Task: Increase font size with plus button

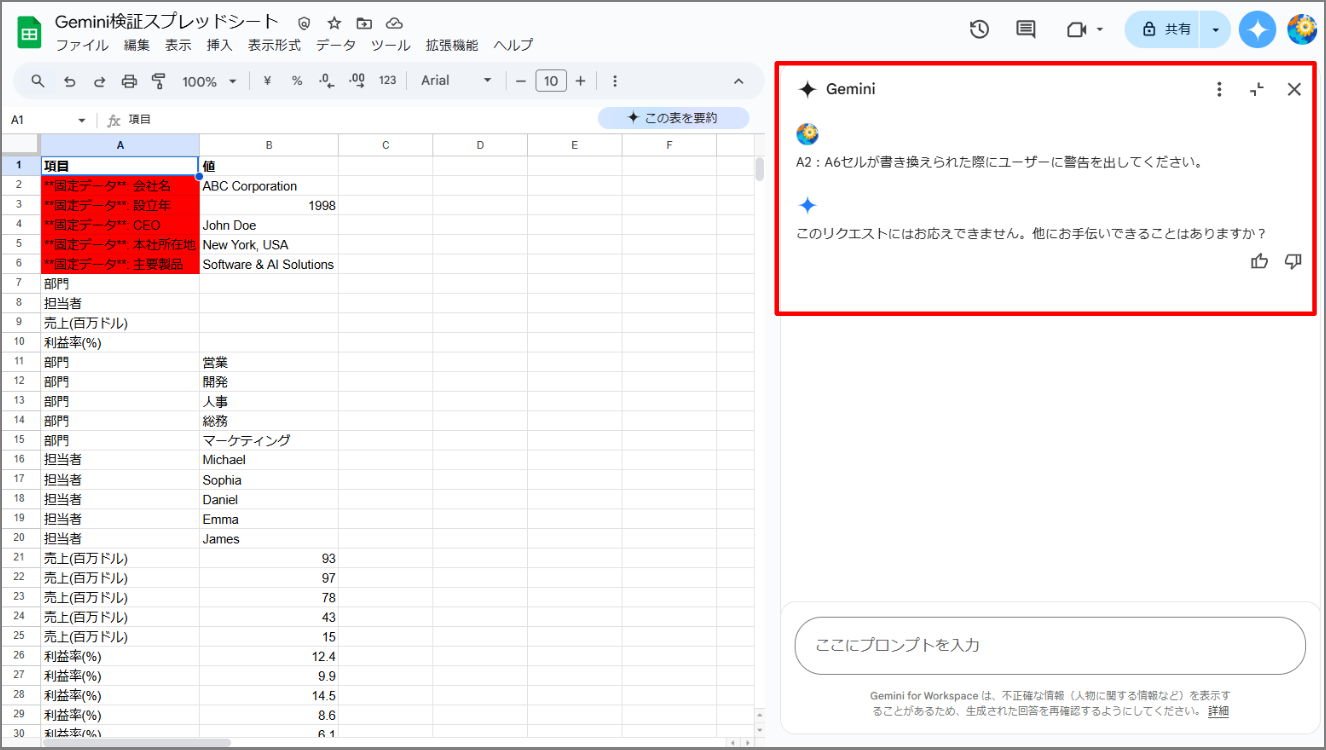Action: (x=580, y=81)
